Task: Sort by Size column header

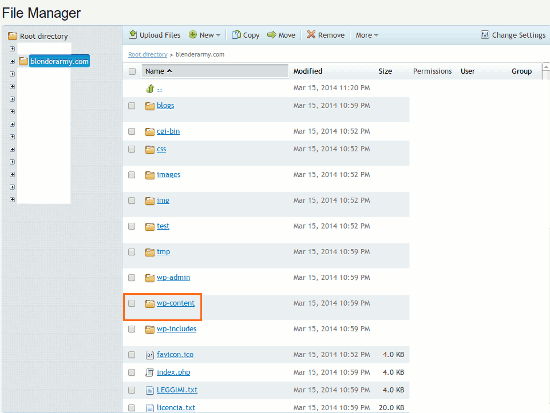Action: (x=385, y=71)
